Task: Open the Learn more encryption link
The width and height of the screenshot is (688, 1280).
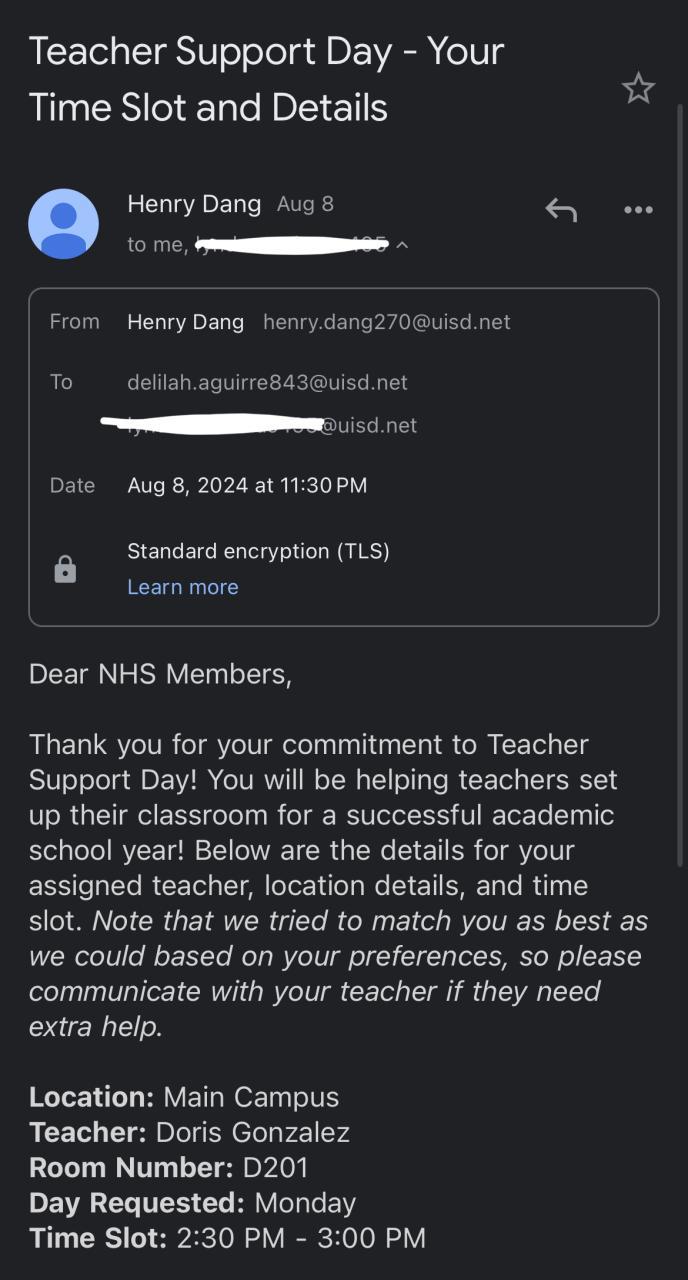Action: click(x=183, y=587)
